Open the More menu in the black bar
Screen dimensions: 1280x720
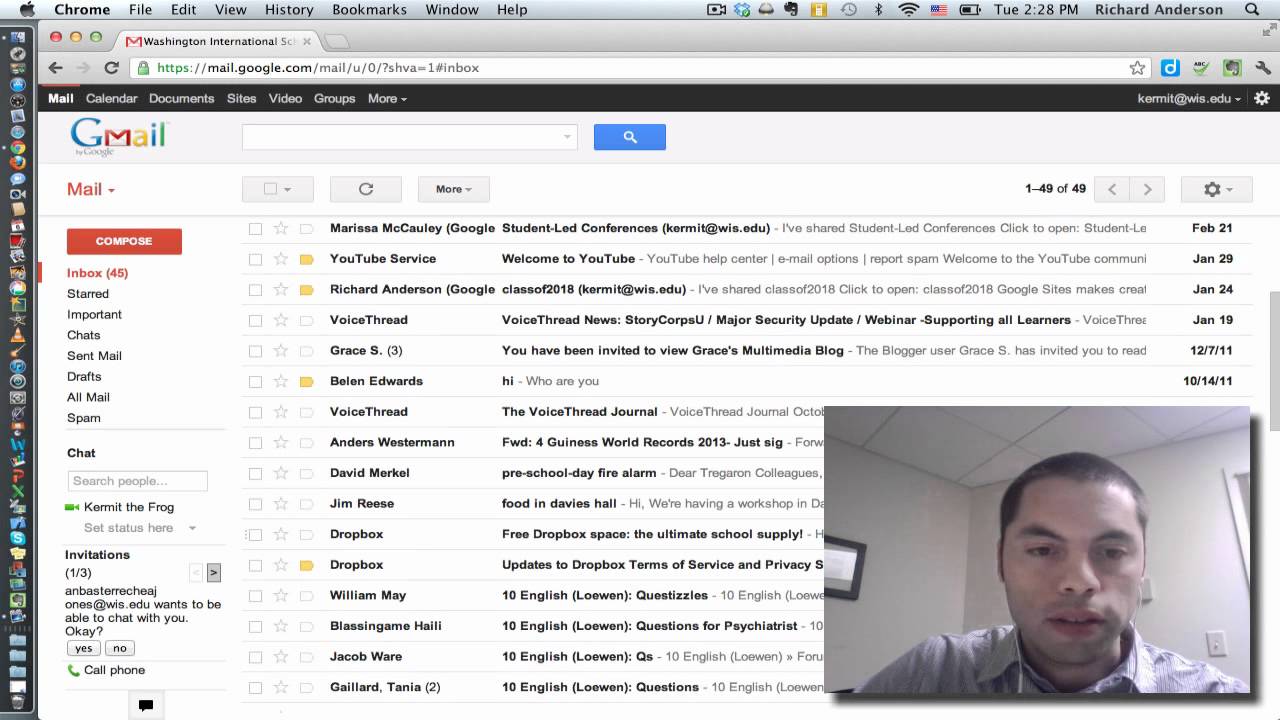[x=387, y=98]
